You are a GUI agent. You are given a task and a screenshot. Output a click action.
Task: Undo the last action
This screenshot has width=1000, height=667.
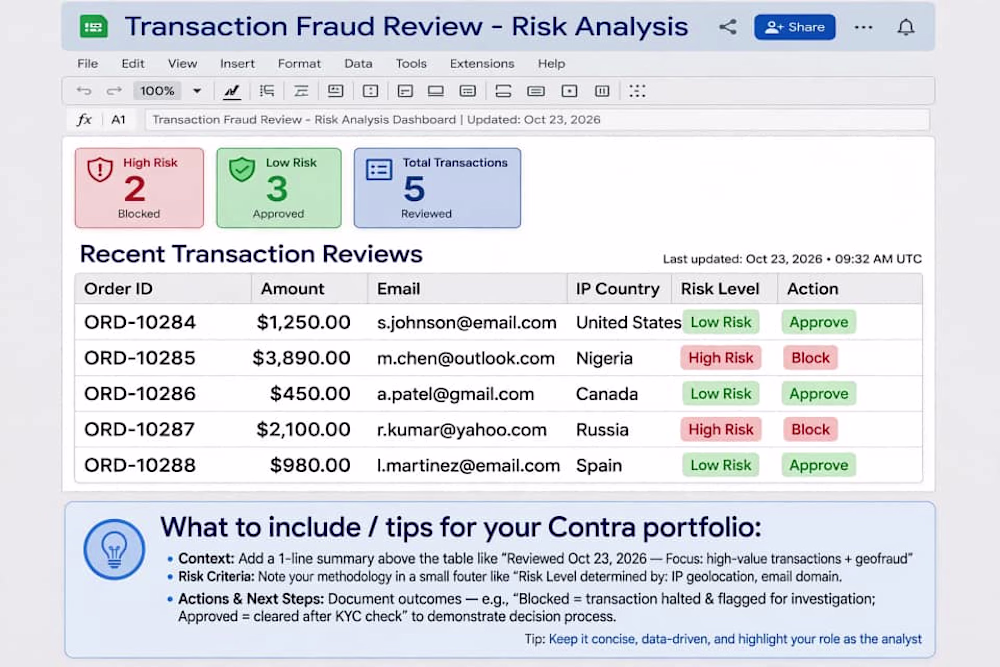click(84, 91)
